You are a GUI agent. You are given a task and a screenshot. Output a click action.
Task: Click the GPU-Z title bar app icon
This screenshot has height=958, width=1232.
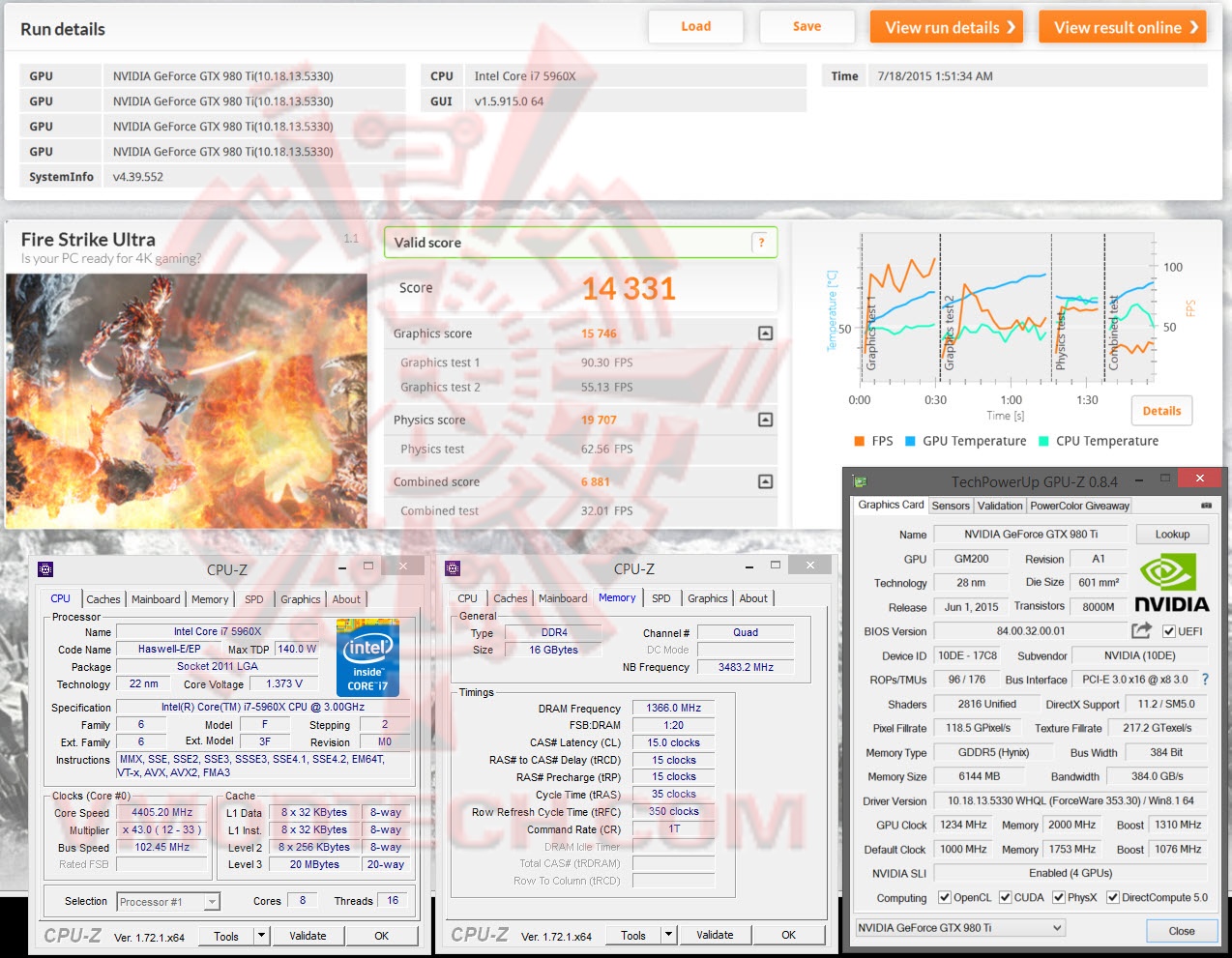pyautogui.click(x=860, y=480)
